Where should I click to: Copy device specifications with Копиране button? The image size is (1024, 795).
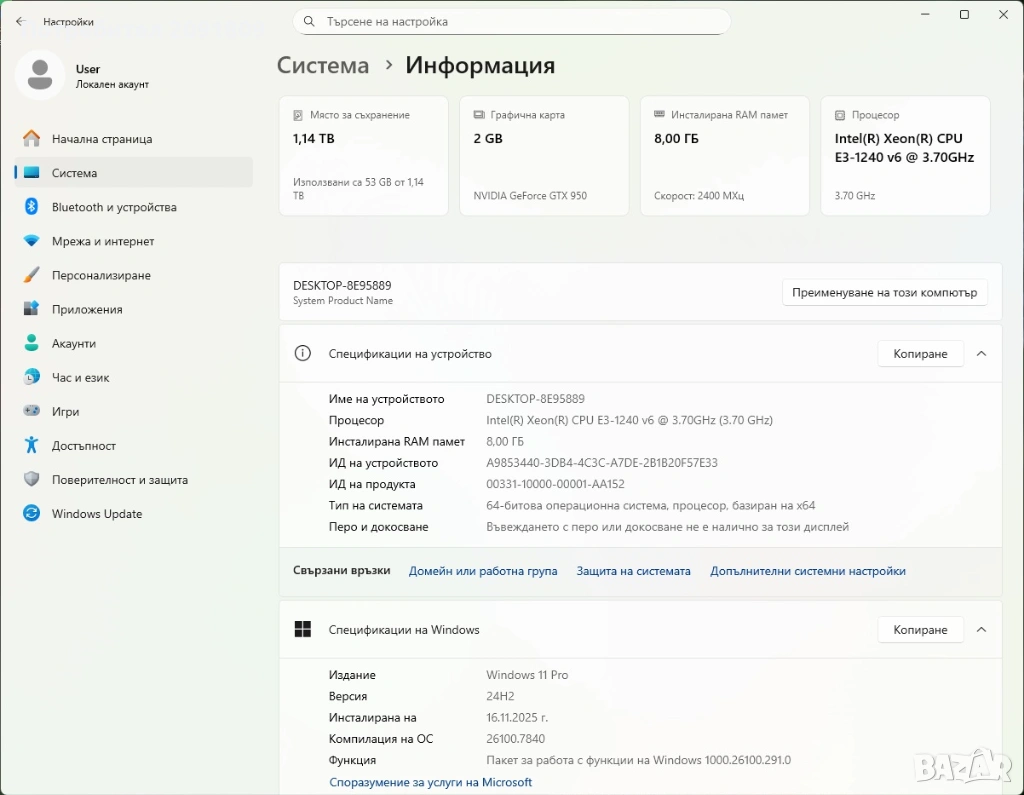(919, 354)
